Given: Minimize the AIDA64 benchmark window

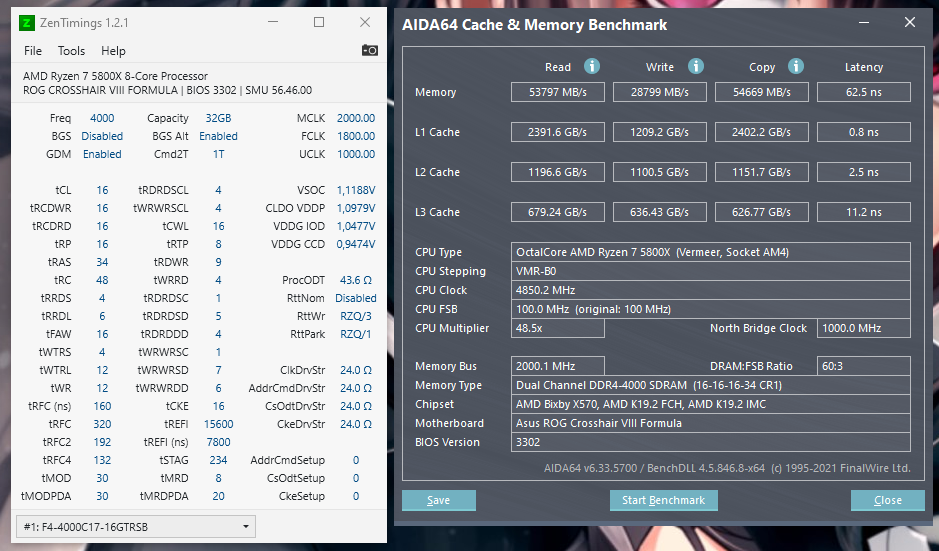Looking at the screenshot, I should pyautogui.click(x=864, y=23).
